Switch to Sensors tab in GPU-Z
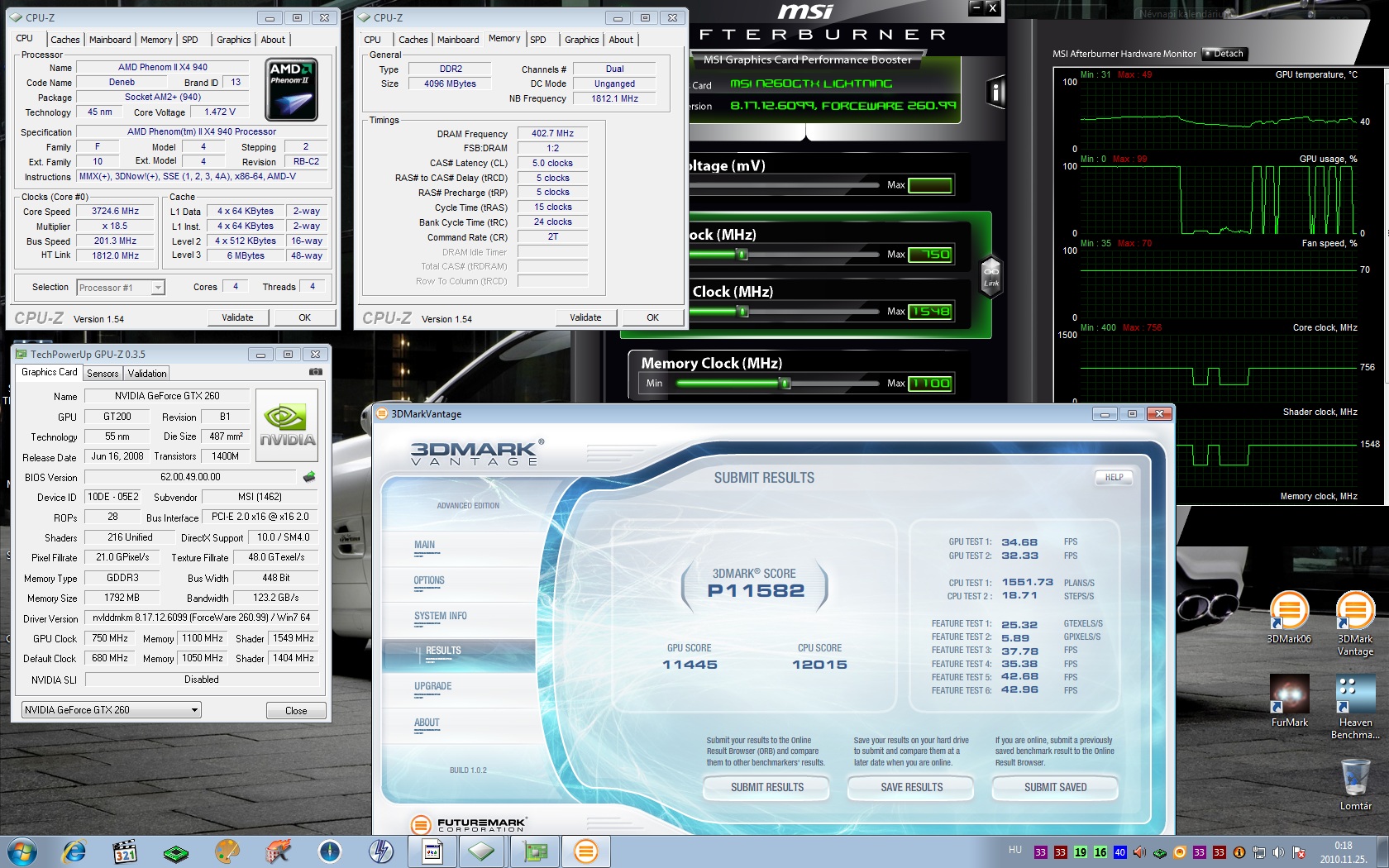This screenshot has width=1389, height=868. point(103,374)
